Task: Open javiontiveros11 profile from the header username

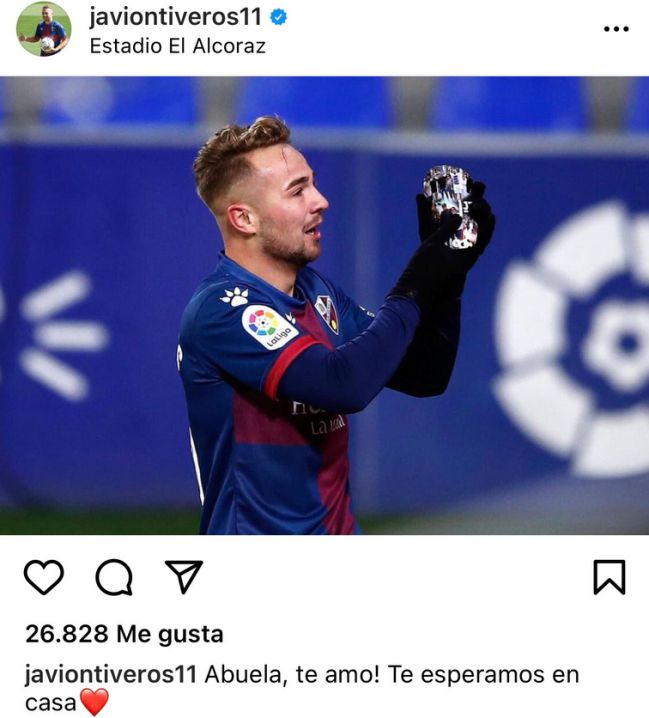Action: point(175,17)
